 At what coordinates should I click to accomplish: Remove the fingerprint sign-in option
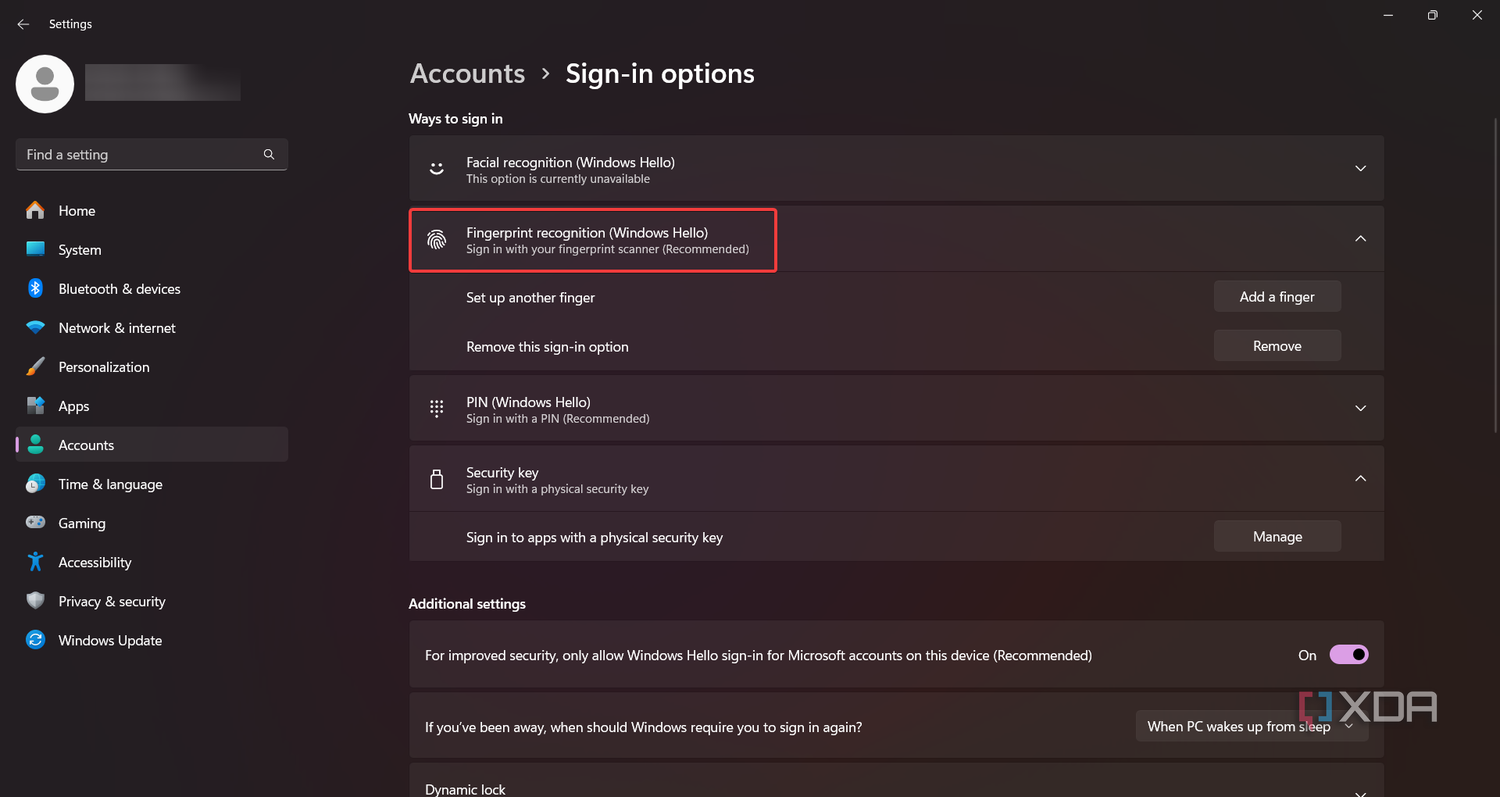point(1277,346)
